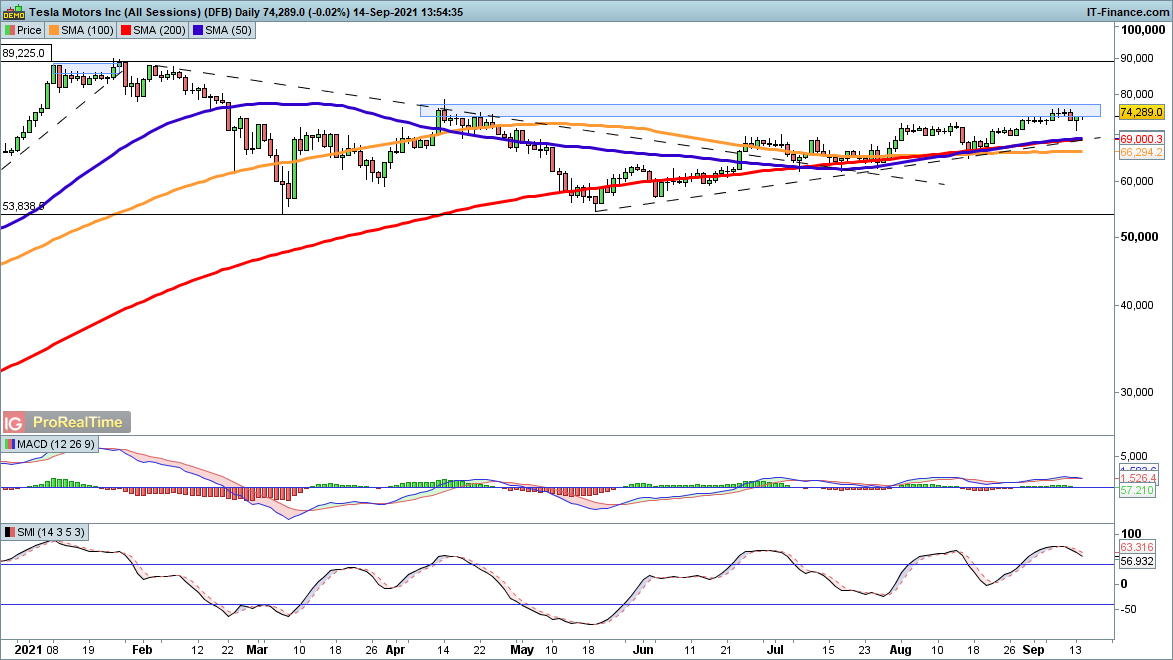Click the 90,000 price axis label
This screenshot has height=660, width=1173.
1138,58
